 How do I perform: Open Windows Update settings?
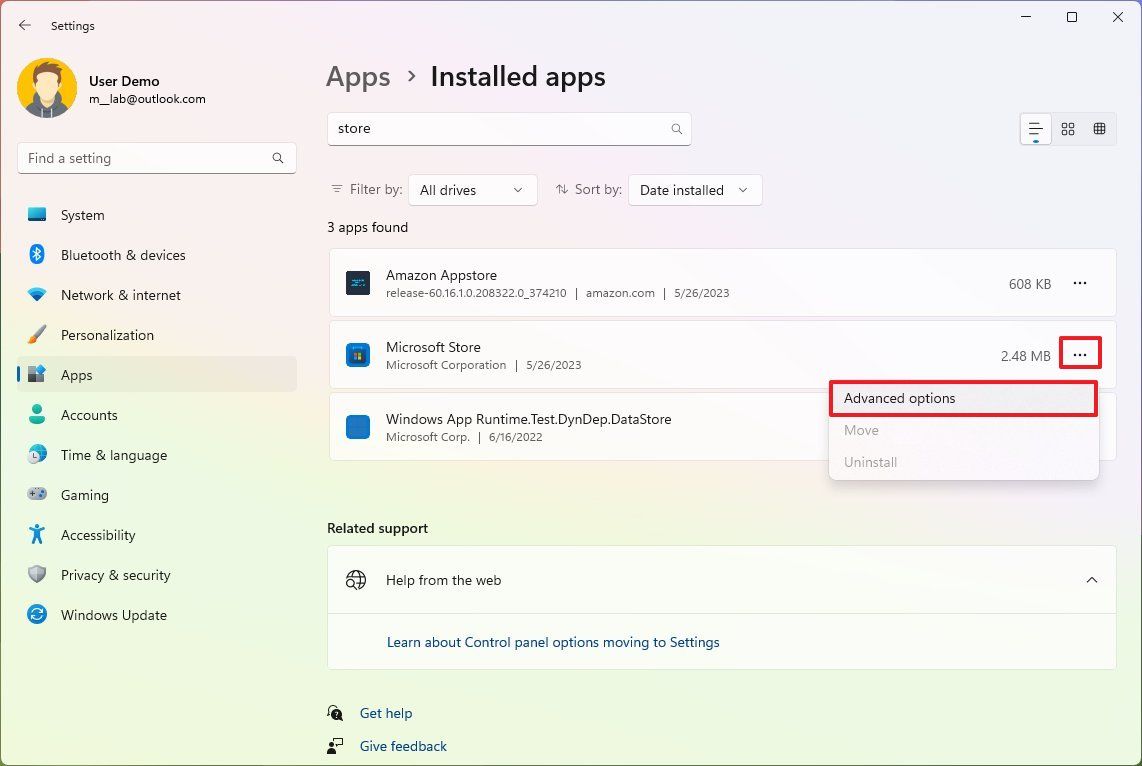[113, 615]
